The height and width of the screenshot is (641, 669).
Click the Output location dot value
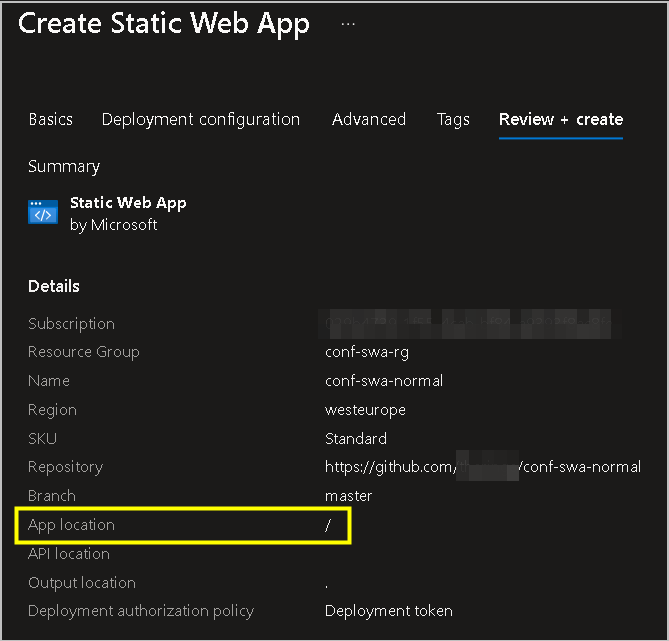pyautogui.click(x=326, y=587)
